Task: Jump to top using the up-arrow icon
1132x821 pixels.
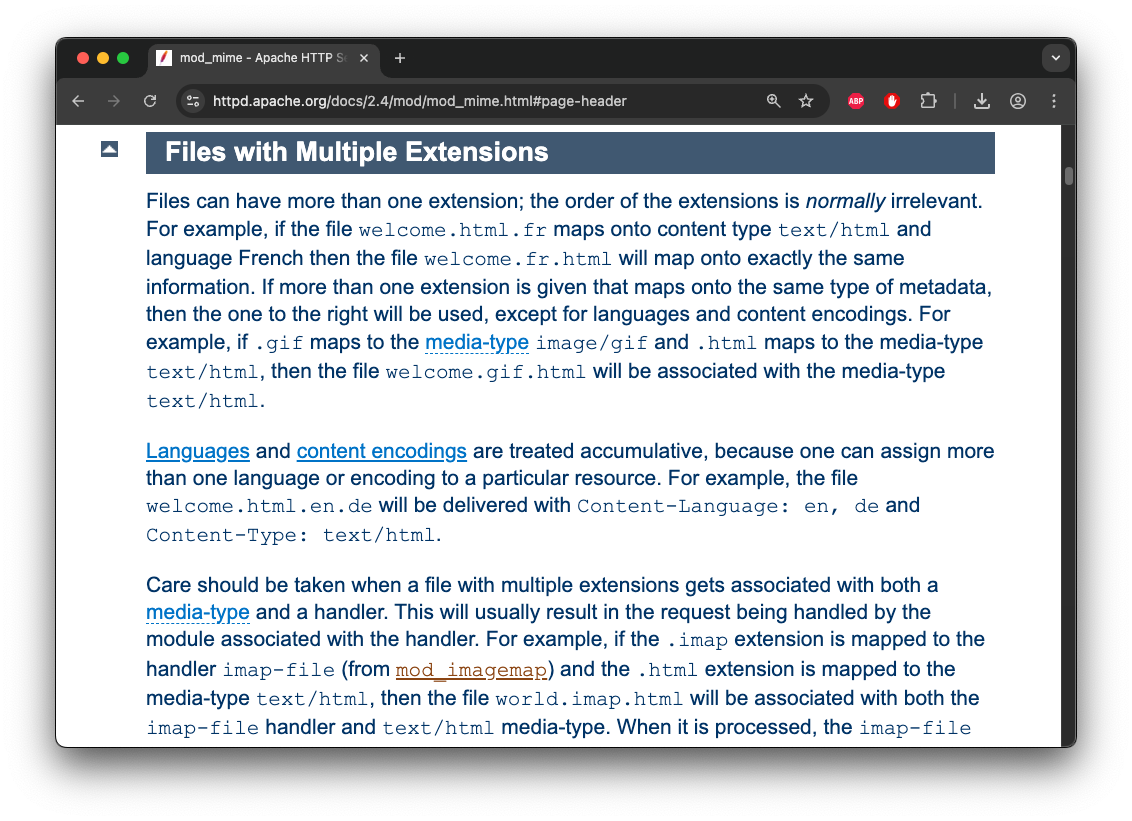Action: (110, 149)
